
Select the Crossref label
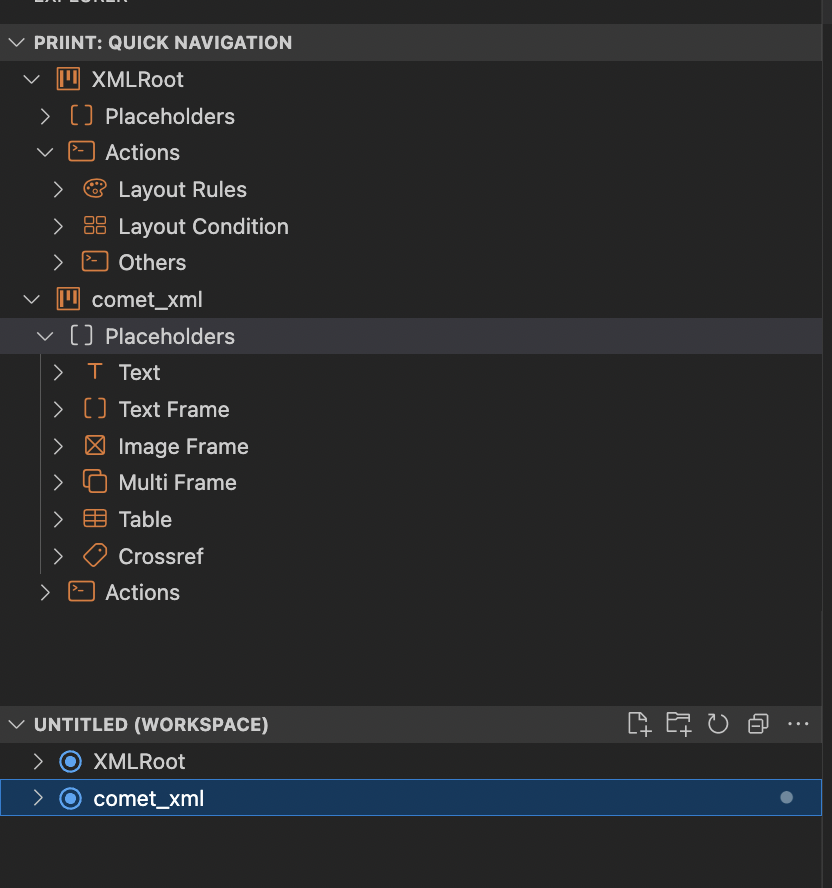point(161,557)
